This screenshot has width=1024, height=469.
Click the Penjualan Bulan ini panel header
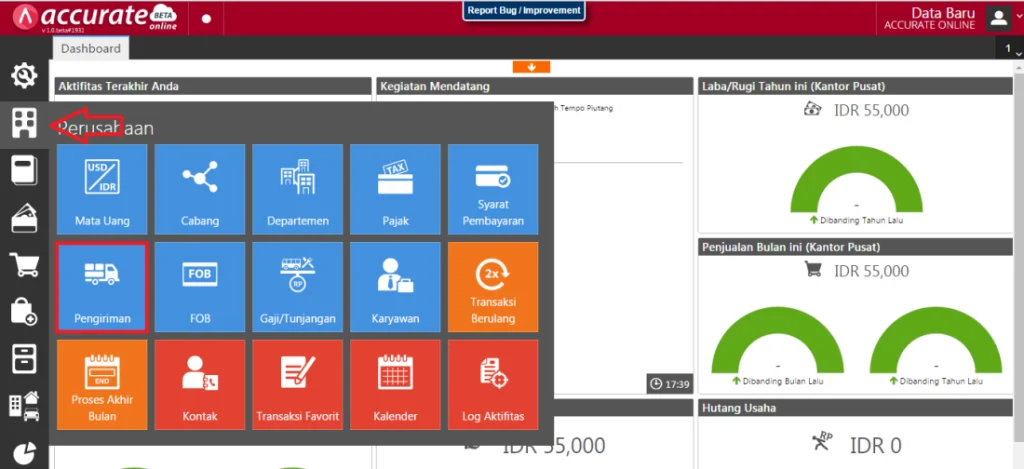click(x=856, y=247)
